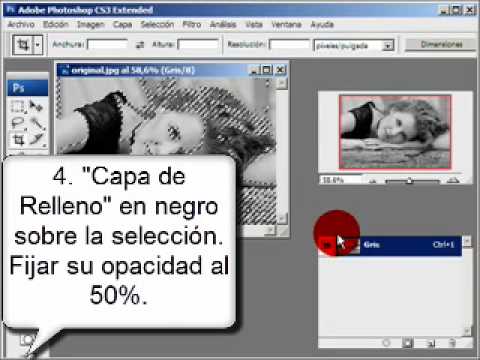
Task: Click the Navigator zoom slider handle
Action: pyautogui.click(x=409, y=181)
